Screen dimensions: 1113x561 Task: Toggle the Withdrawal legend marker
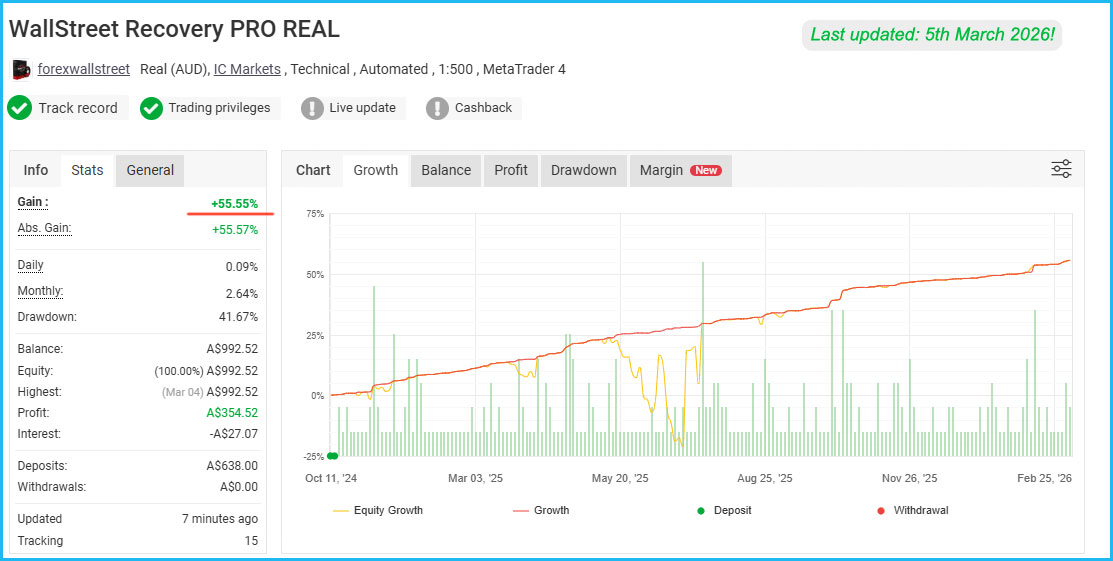tap(912, 510)
